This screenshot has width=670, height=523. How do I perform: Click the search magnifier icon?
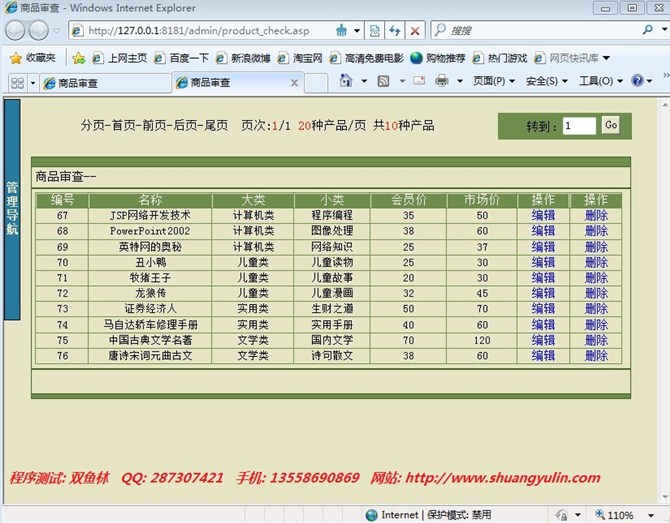coord(648,30)
